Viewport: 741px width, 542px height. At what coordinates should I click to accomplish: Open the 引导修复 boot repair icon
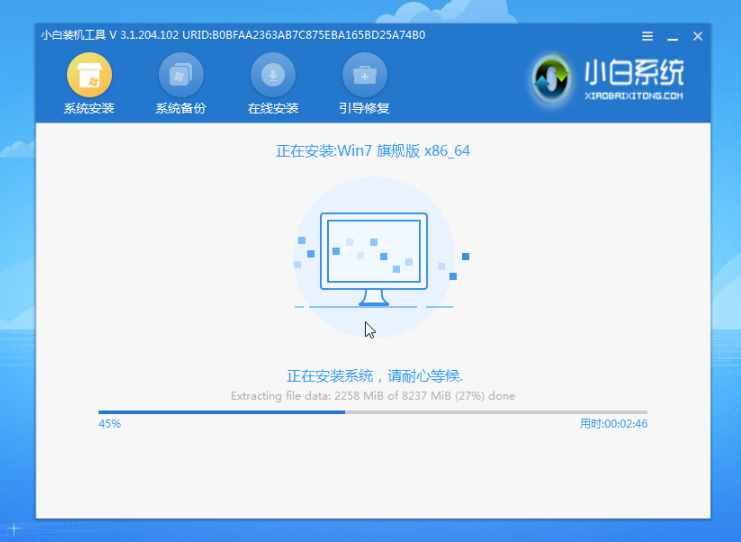pos(365,75)
